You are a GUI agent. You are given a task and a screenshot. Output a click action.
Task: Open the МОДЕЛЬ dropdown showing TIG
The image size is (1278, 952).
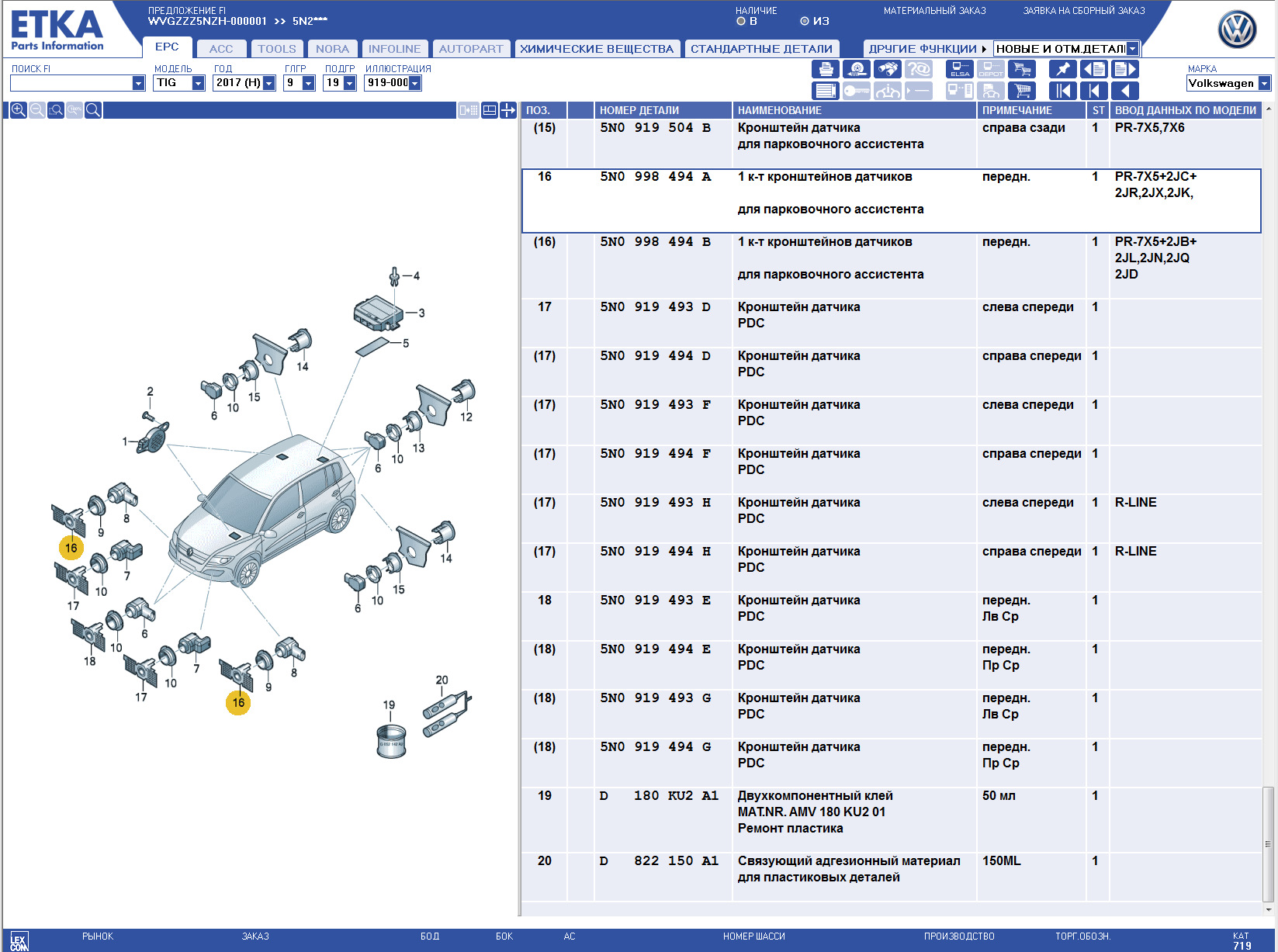[199, 83]
